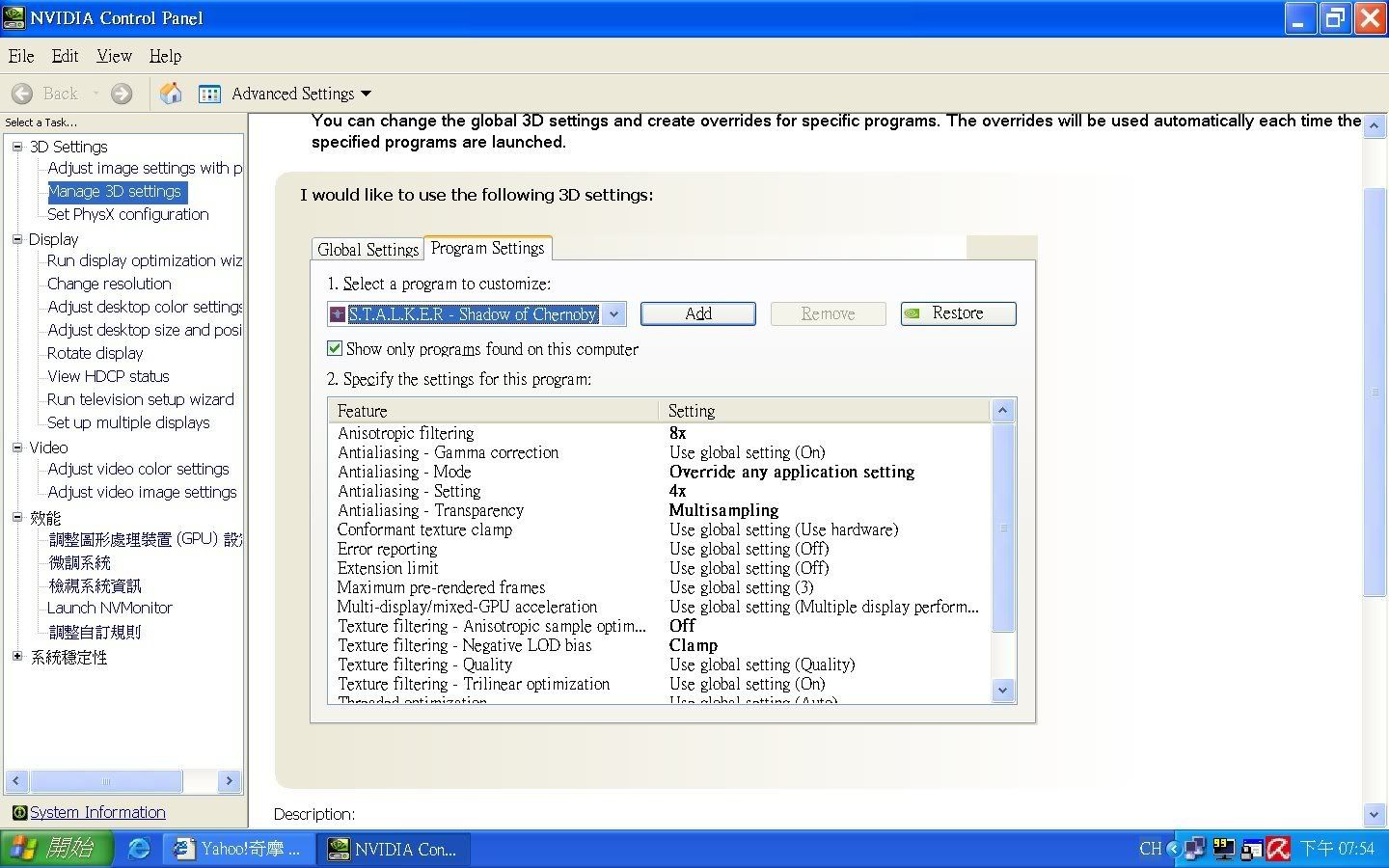Viewport: 1389px width, 868px height.
Task: Open the Back history dropdown arrow
Action: [x=95, y=94]
